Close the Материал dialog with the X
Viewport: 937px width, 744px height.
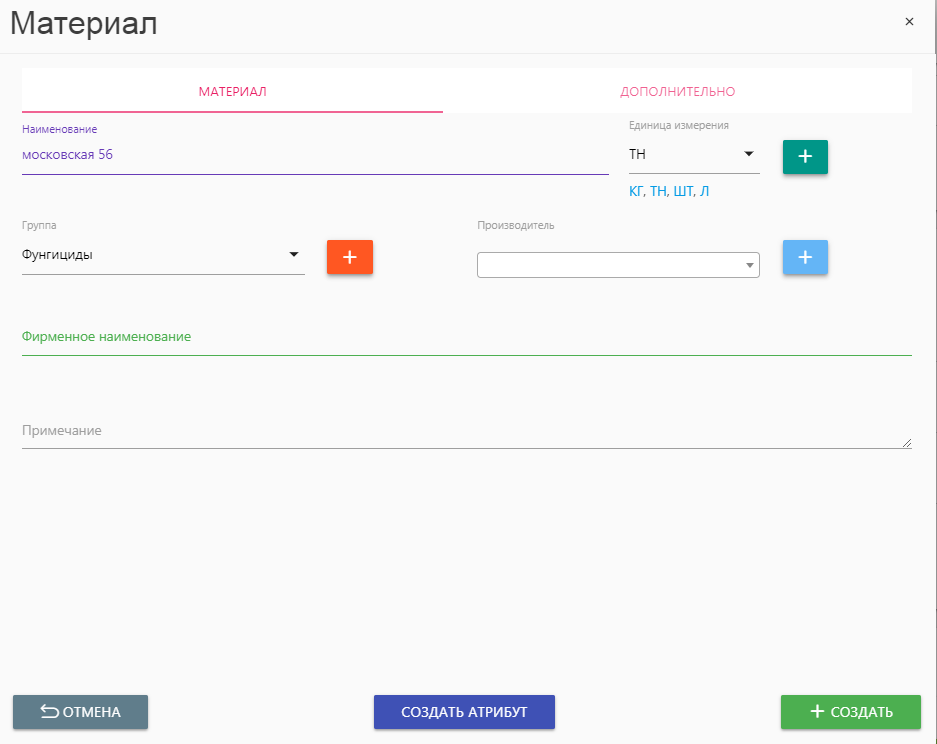tap(909, 22)
